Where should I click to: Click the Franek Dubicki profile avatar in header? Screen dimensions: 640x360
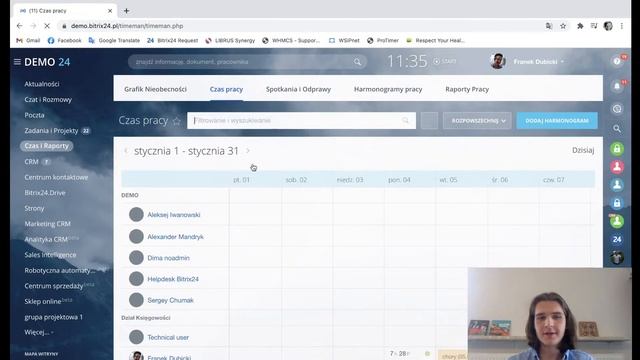(x=498, y=61)
